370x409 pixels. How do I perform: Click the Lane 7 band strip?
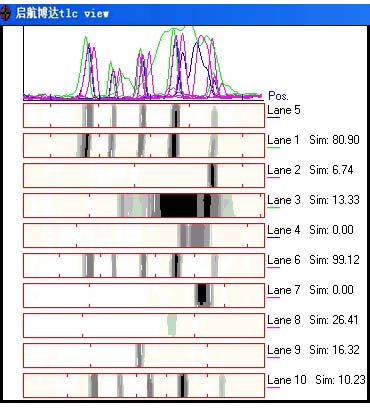tap(144, 295)
